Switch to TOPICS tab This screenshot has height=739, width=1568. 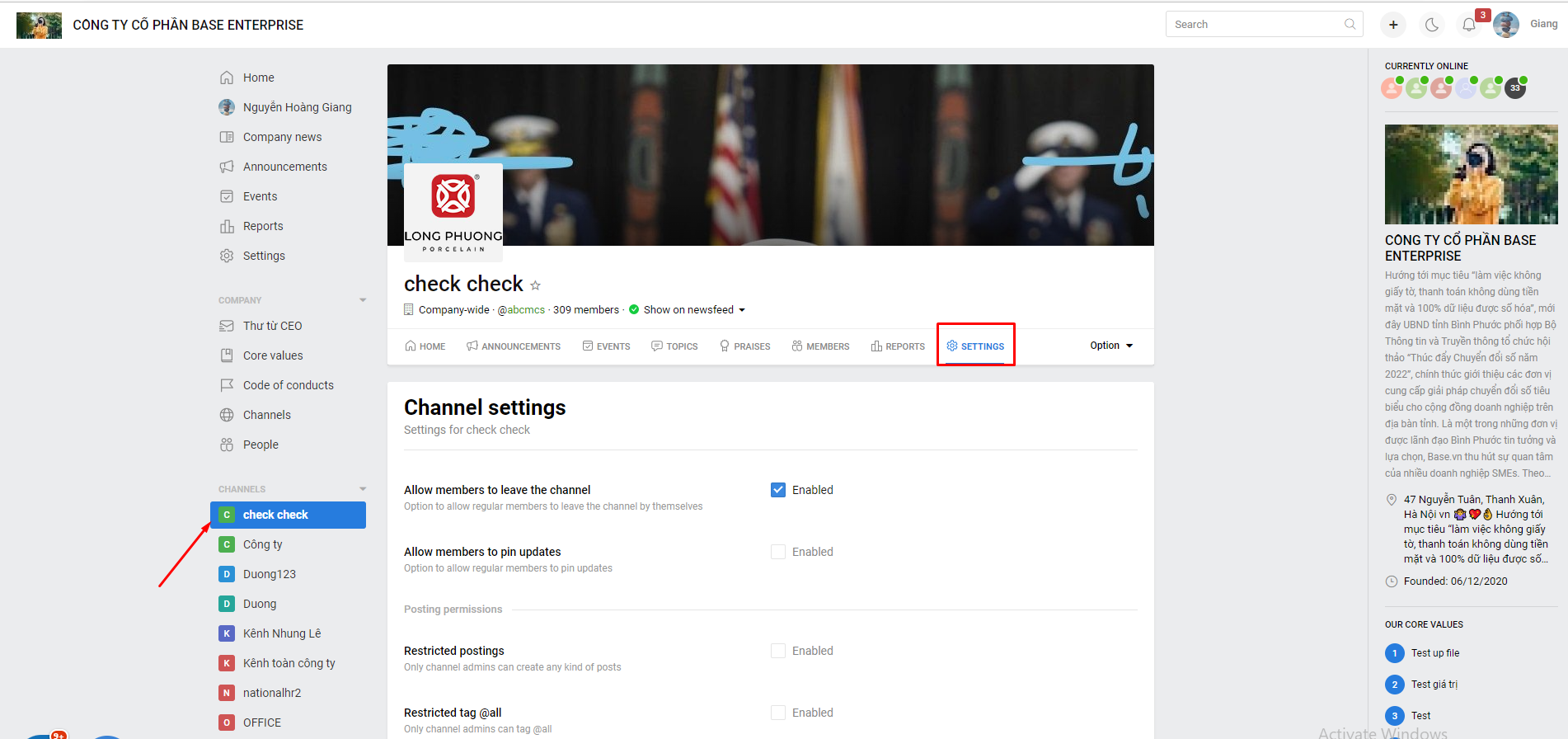(674, 346)
